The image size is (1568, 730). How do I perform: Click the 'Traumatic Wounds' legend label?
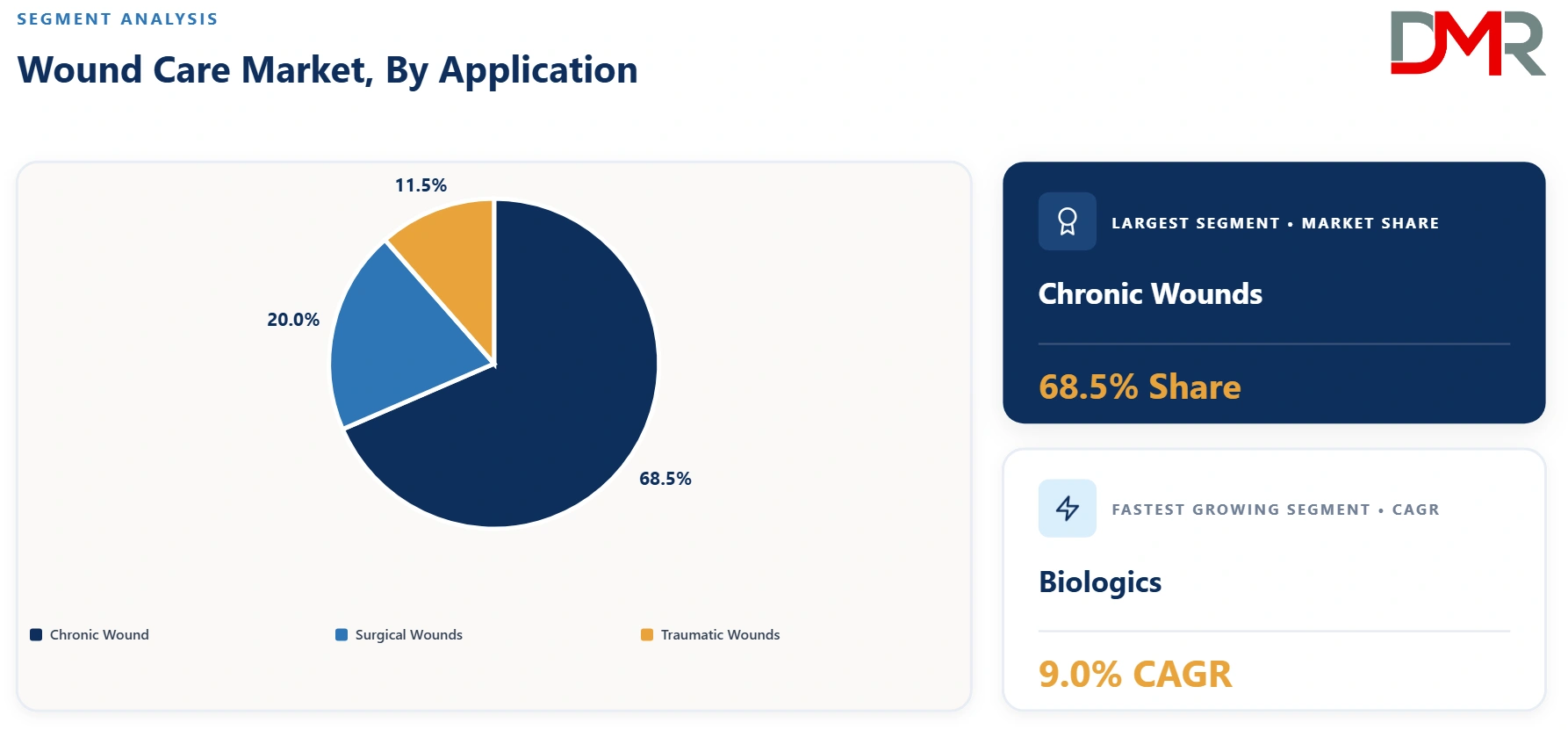[720, 634]
